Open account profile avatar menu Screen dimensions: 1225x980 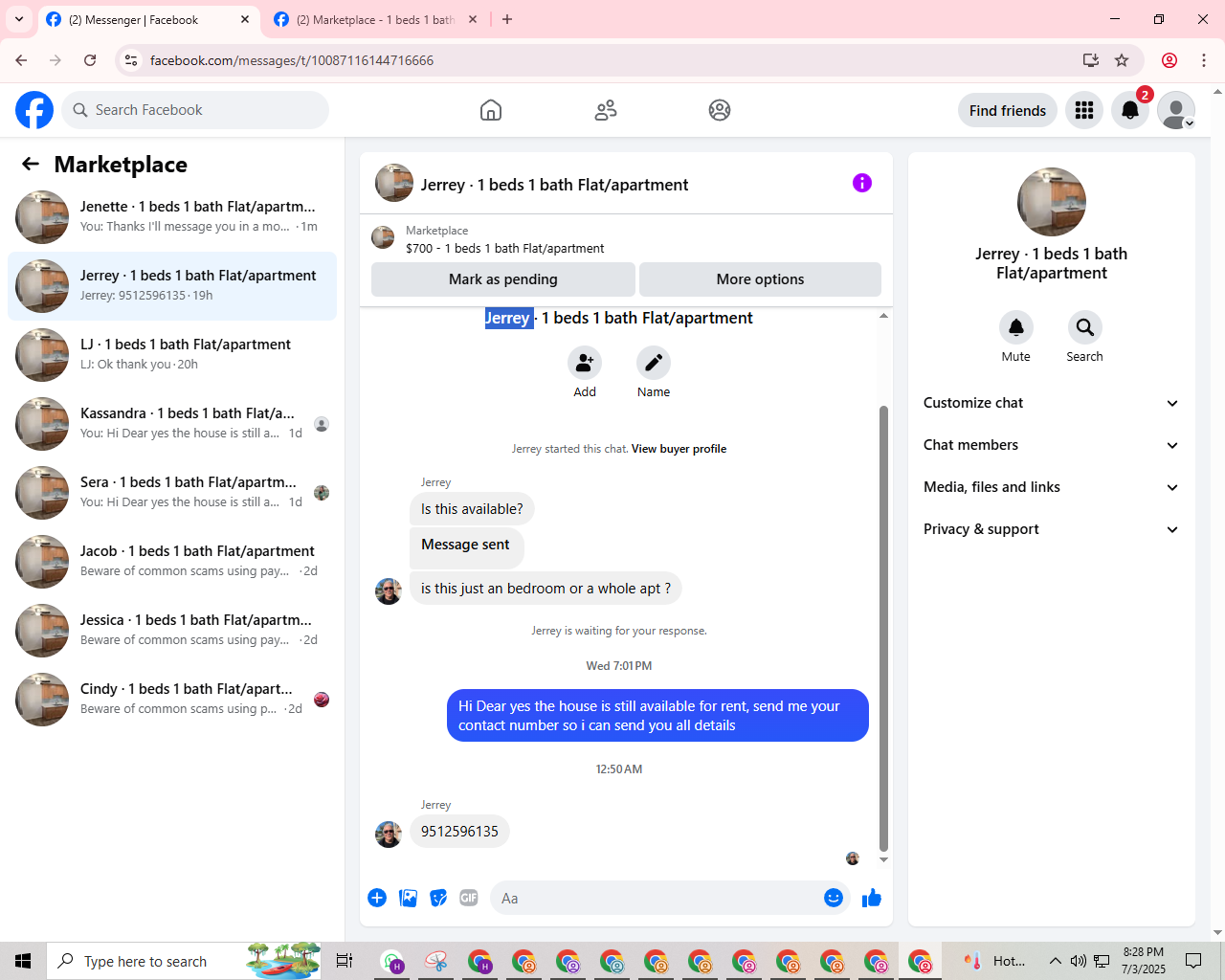pyautogui.click(x=1176, y=110)
